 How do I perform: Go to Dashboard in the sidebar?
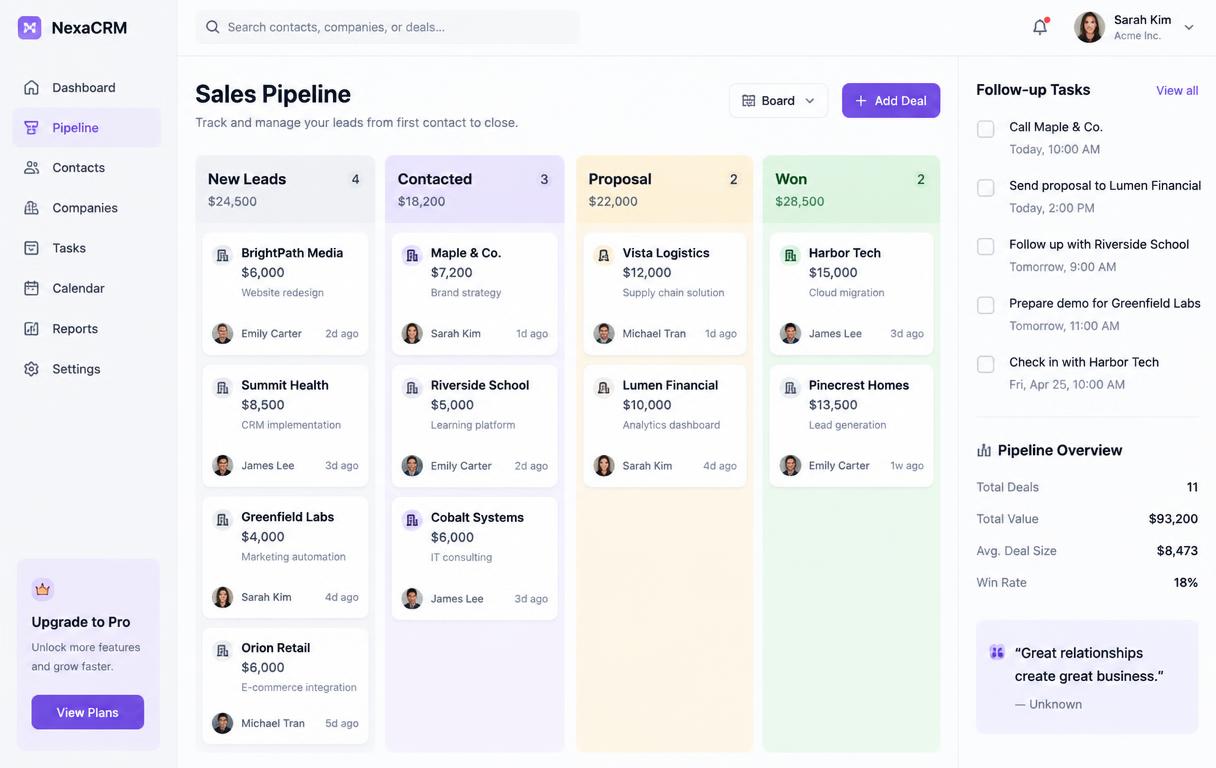(86, 88)
